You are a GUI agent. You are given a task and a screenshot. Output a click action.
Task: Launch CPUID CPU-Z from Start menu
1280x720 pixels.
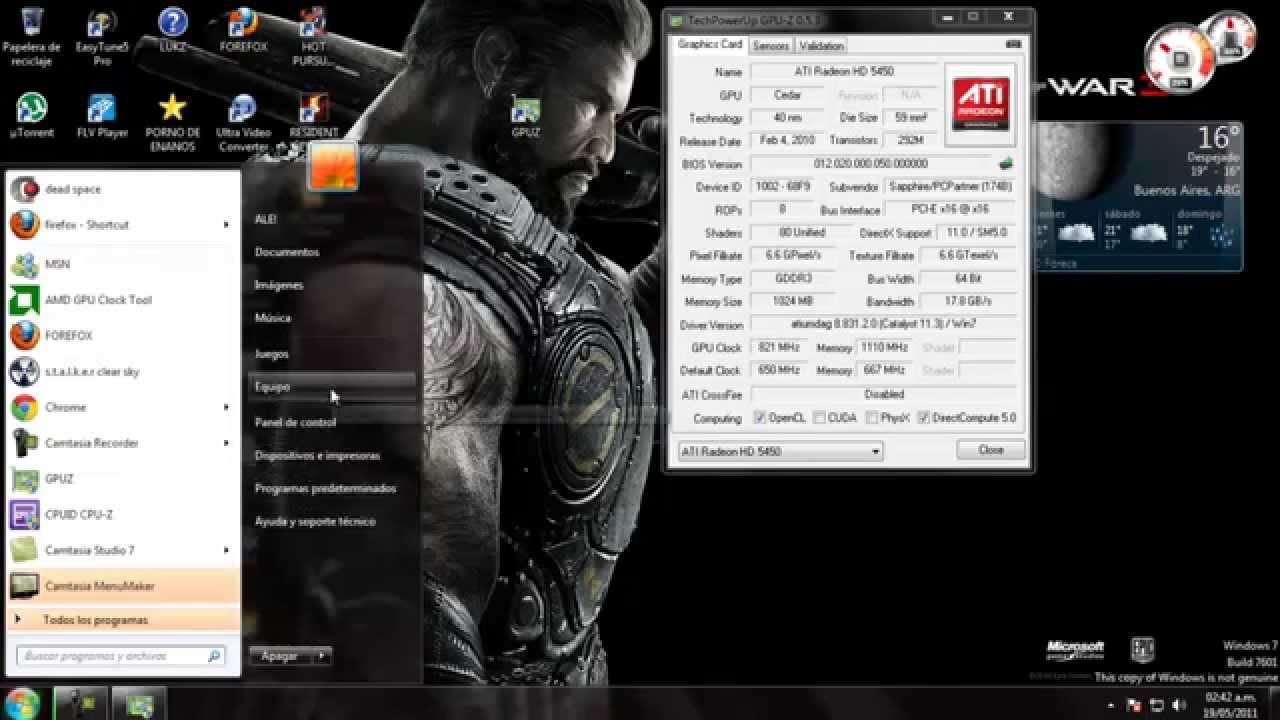123,515
